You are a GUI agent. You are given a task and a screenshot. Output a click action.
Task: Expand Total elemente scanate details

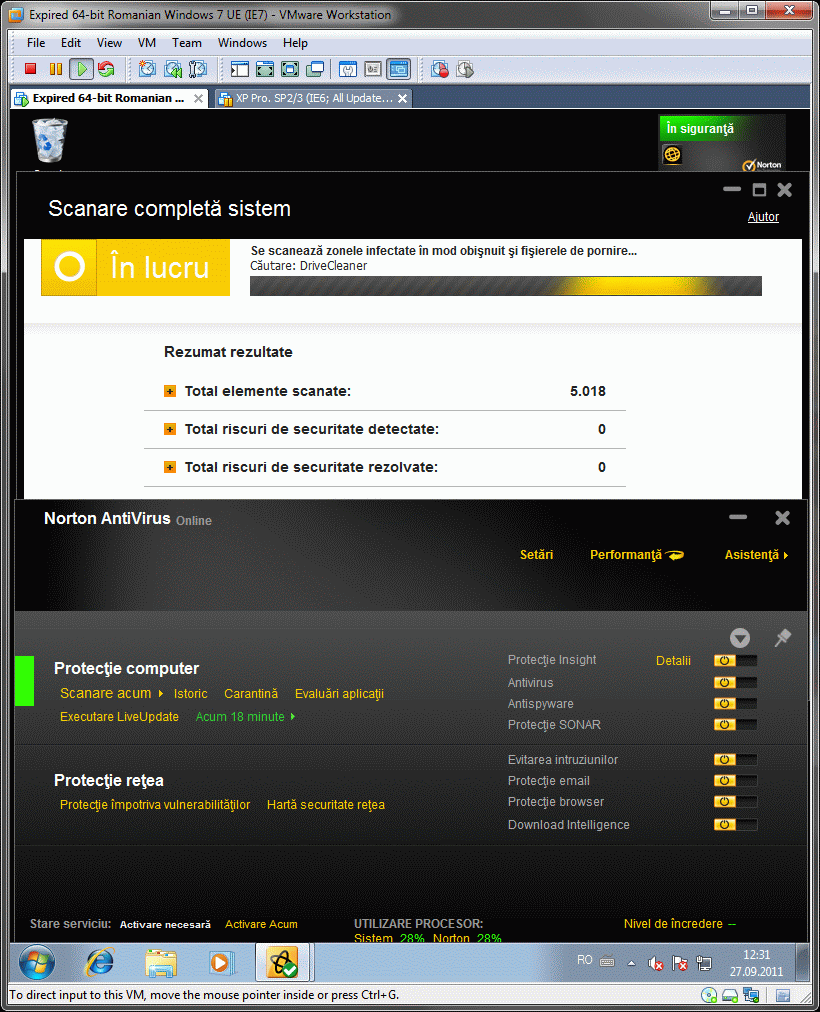click(170, 392)
